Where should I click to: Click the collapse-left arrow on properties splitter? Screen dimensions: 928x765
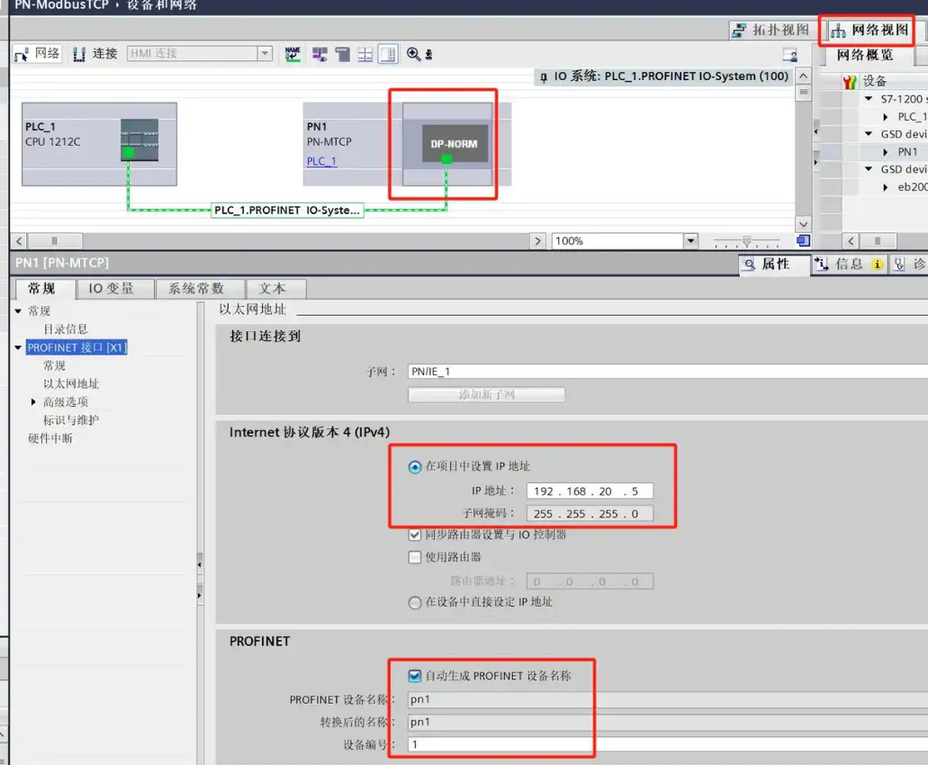(199, 565)
